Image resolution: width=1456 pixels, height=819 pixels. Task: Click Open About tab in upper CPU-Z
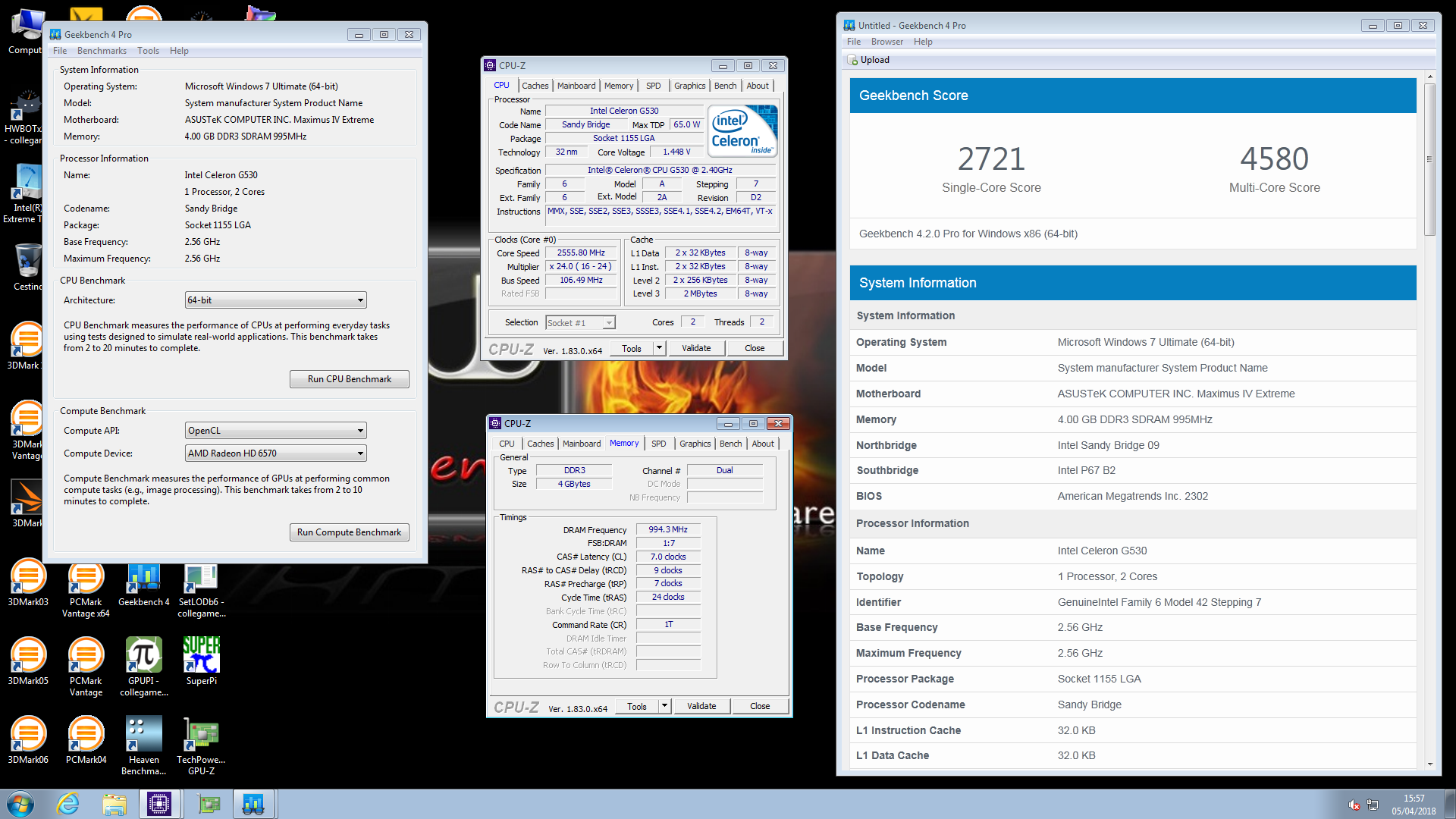[757, 86]
